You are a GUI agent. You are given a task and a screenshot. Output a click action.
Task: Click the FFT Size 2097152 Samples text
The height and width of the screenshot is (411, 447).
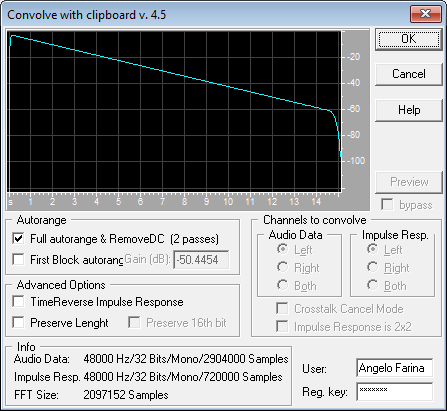click(91, 395)
